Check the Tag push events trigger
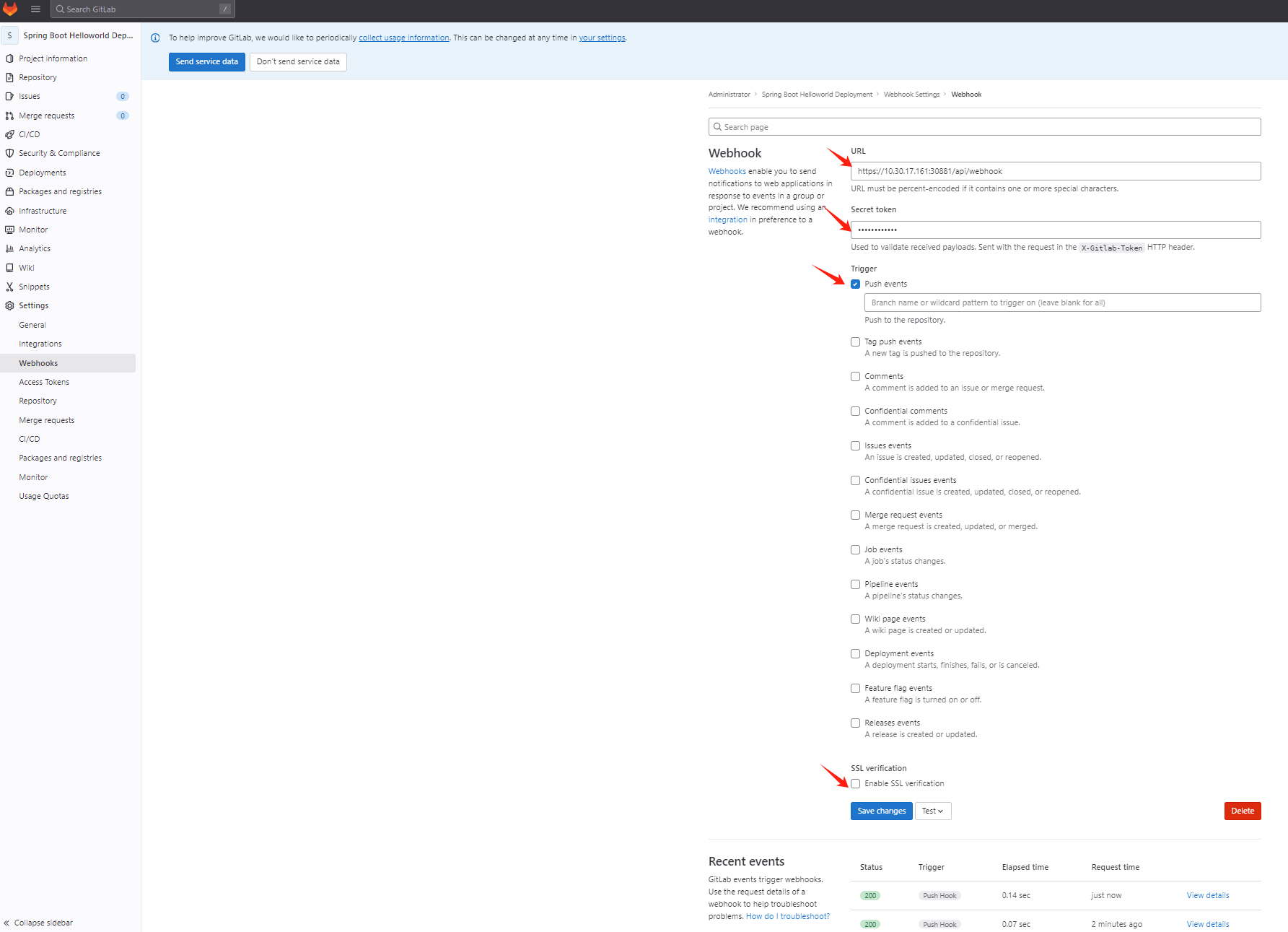Viewport: 1288px width, 932px height. pos(855,341)
